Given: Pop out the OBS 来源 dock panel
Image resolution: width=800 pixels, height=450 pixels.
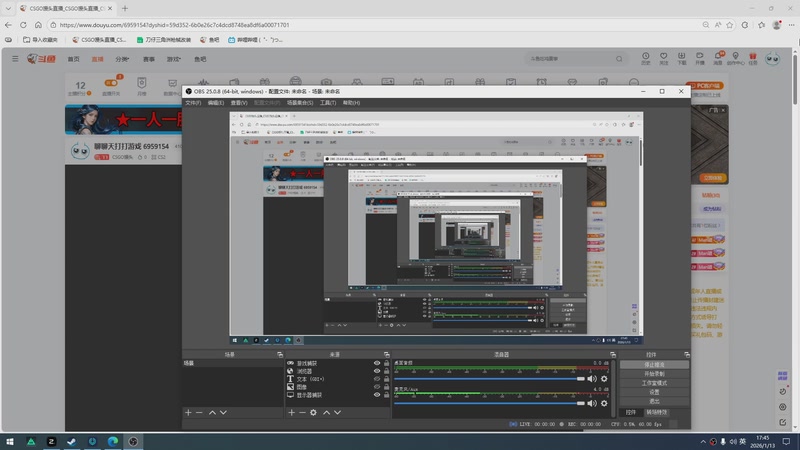Looking at the screenshot, I should click(387, 355).
